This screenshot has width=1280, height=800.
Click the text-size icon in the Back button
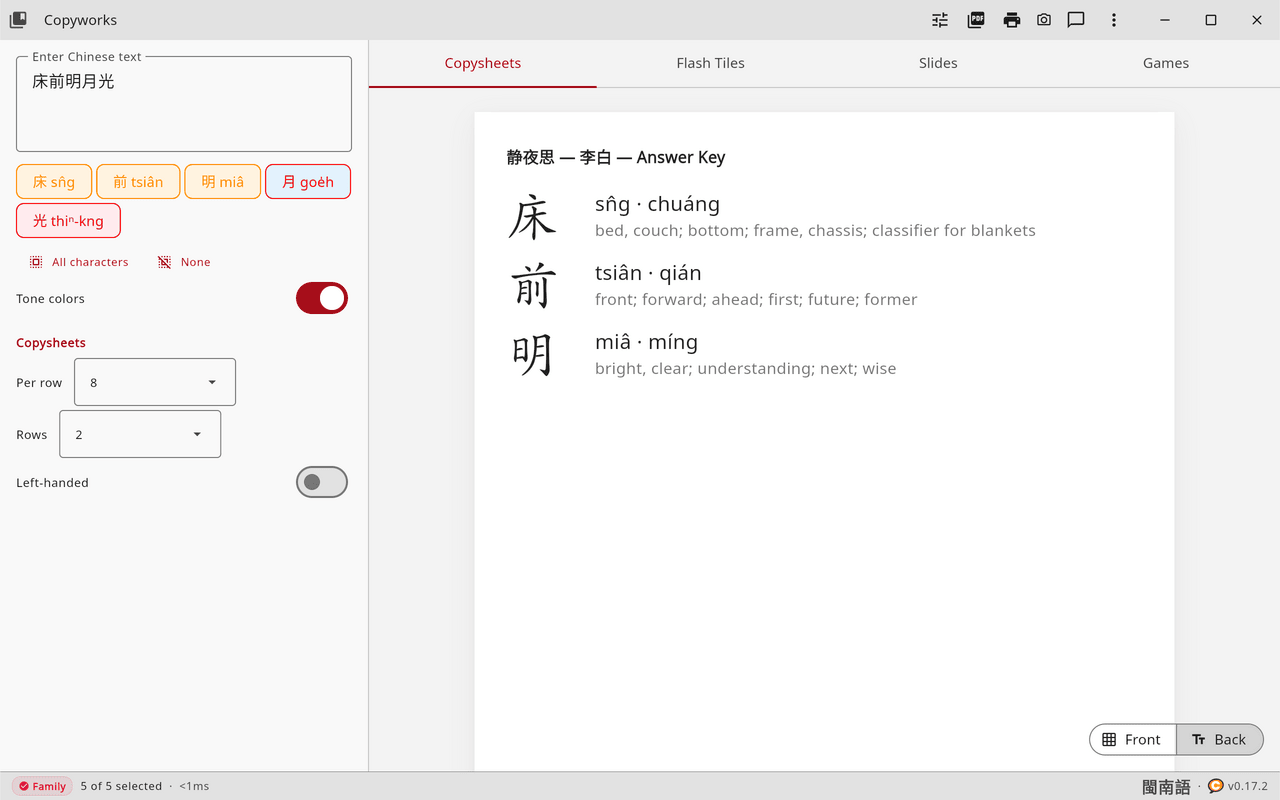point(1198,740)
